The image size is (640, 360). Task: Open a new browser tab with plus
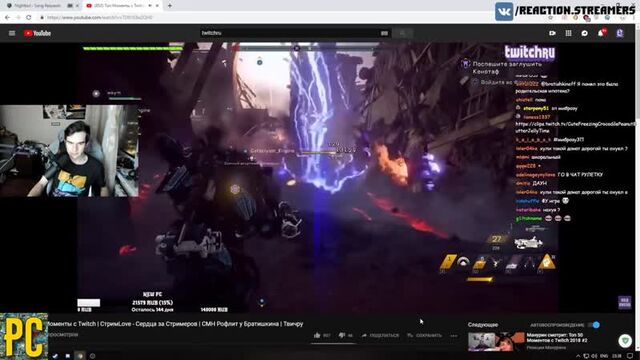click(x=170, y=6)
